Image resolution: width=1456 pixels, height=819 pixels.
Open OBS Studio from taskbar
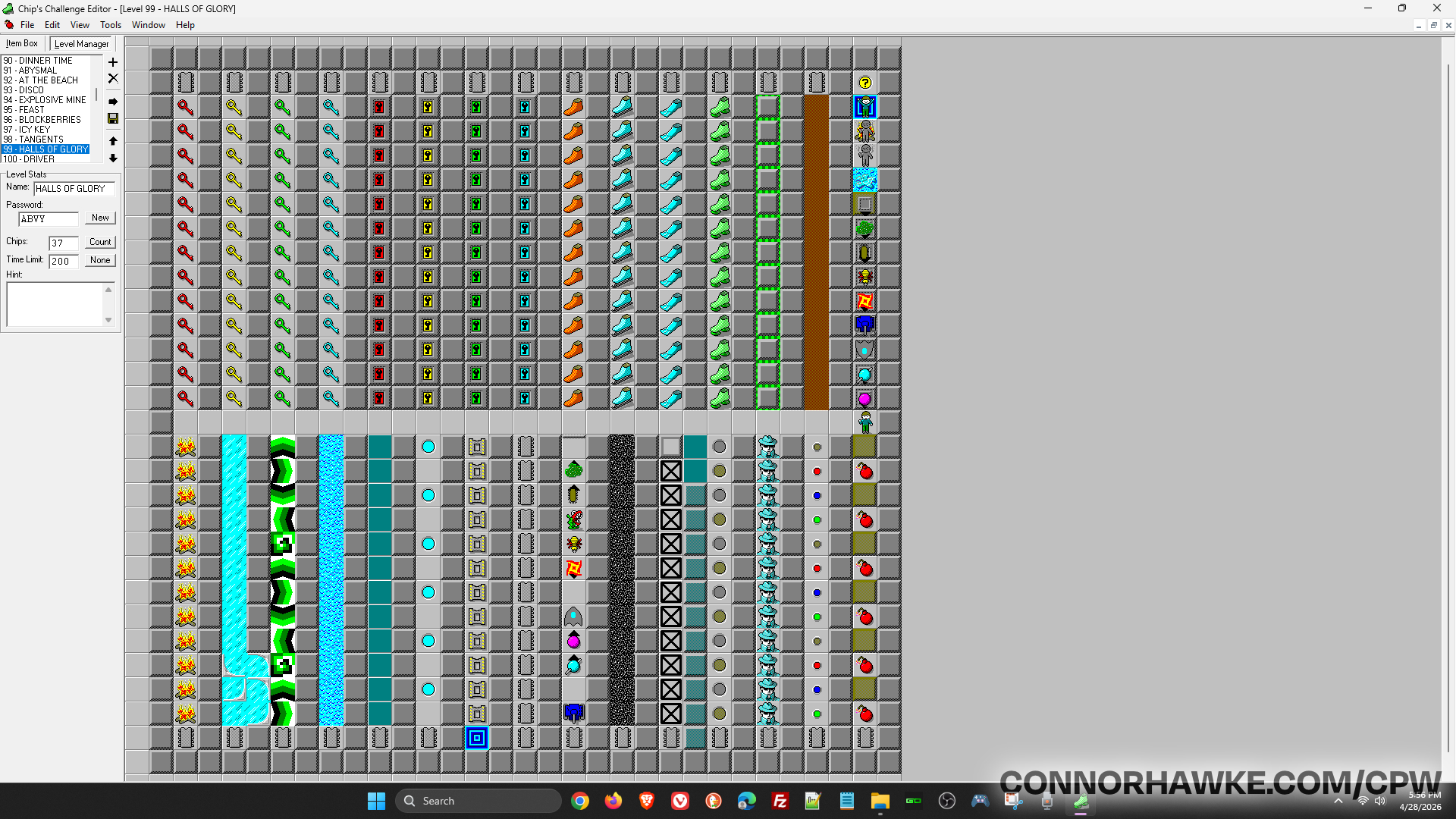click(x=947, y=801)
